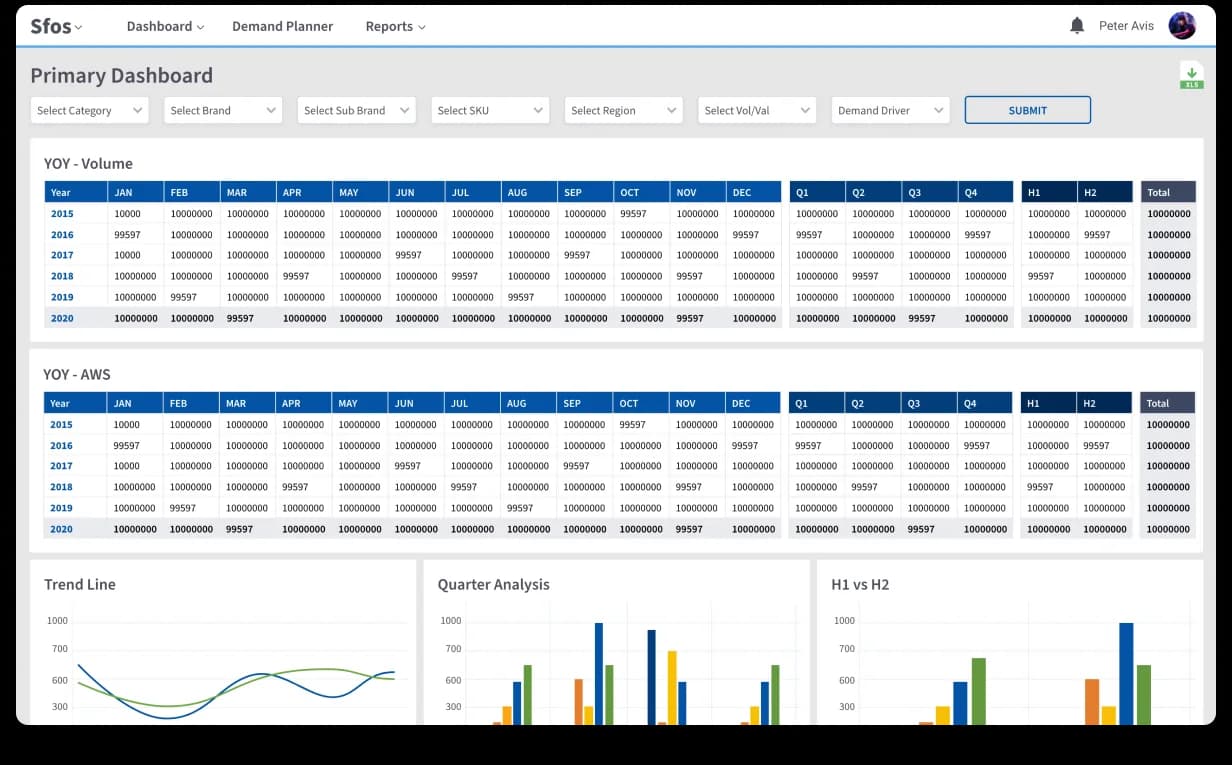
Task: Click H2 column header in YOY - Volume
Action: tap(1105, 192)
